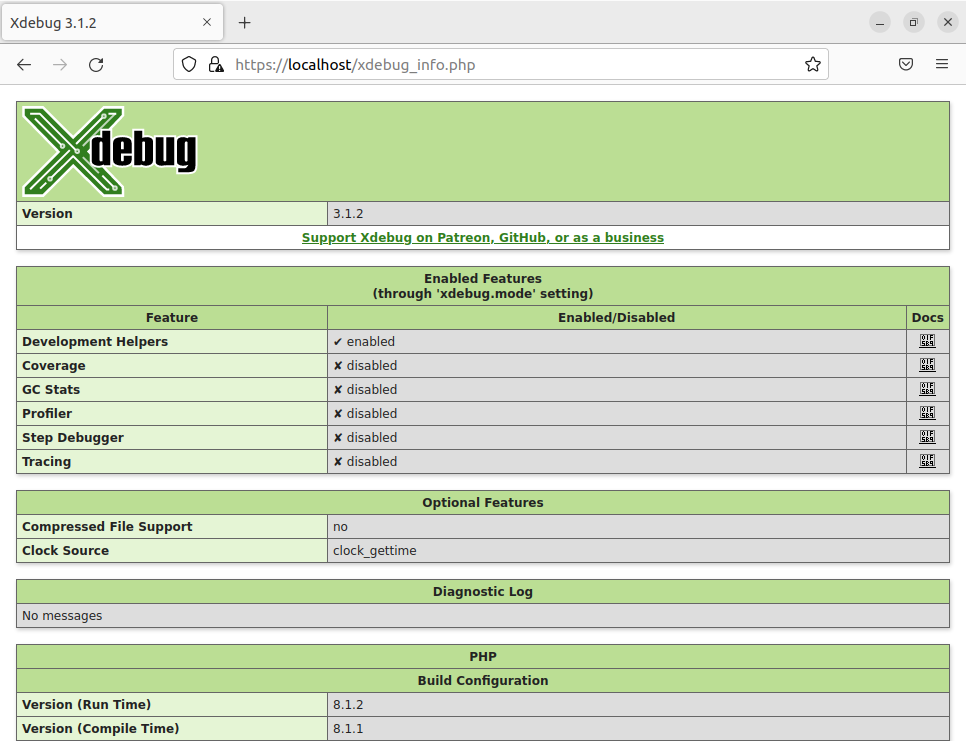This screenshot has height=741, width=966.
Task: Open docs icon for Coverage
Action: coord(927,365)
